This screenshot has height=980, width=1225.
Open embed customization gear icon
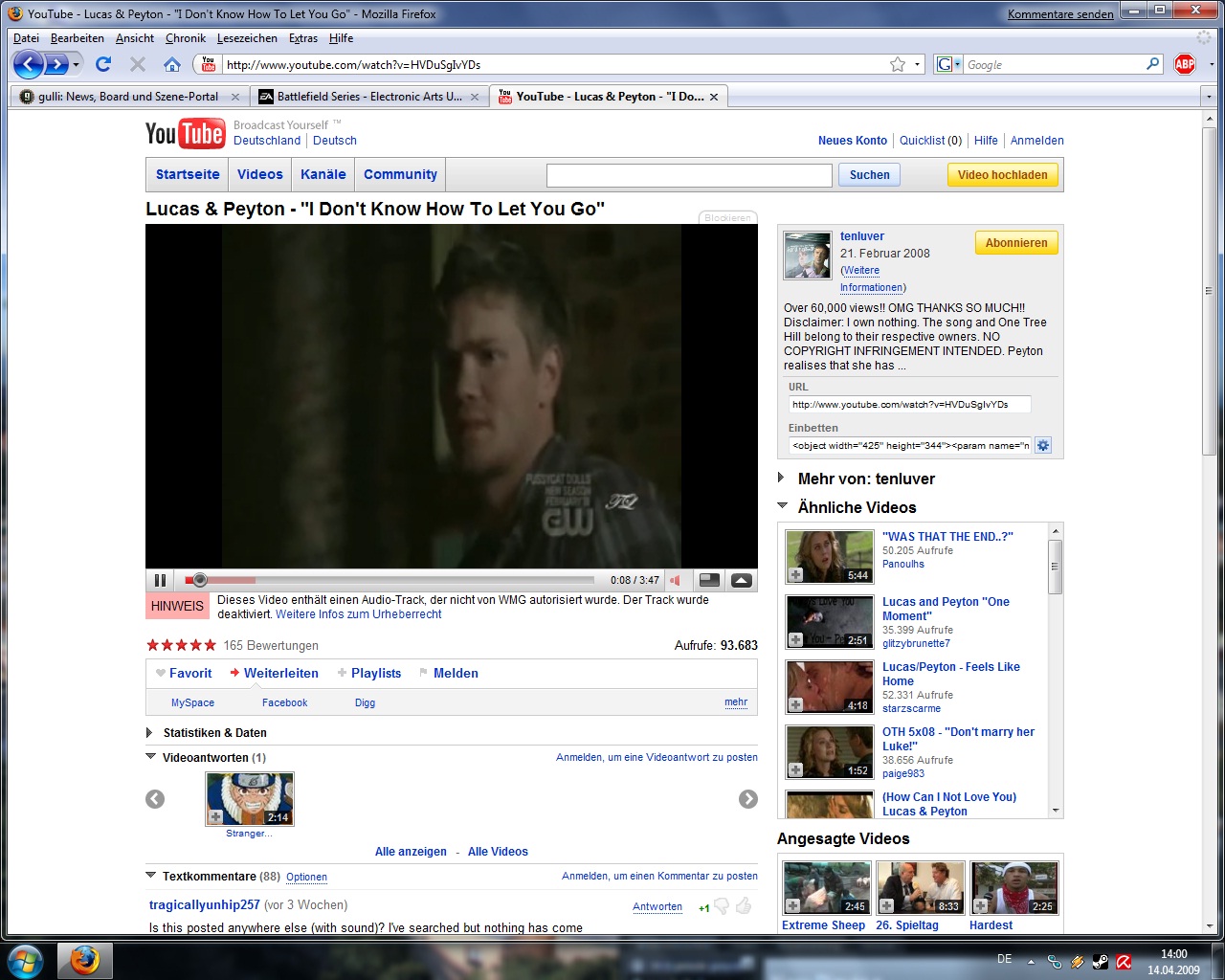[1043, 445]
